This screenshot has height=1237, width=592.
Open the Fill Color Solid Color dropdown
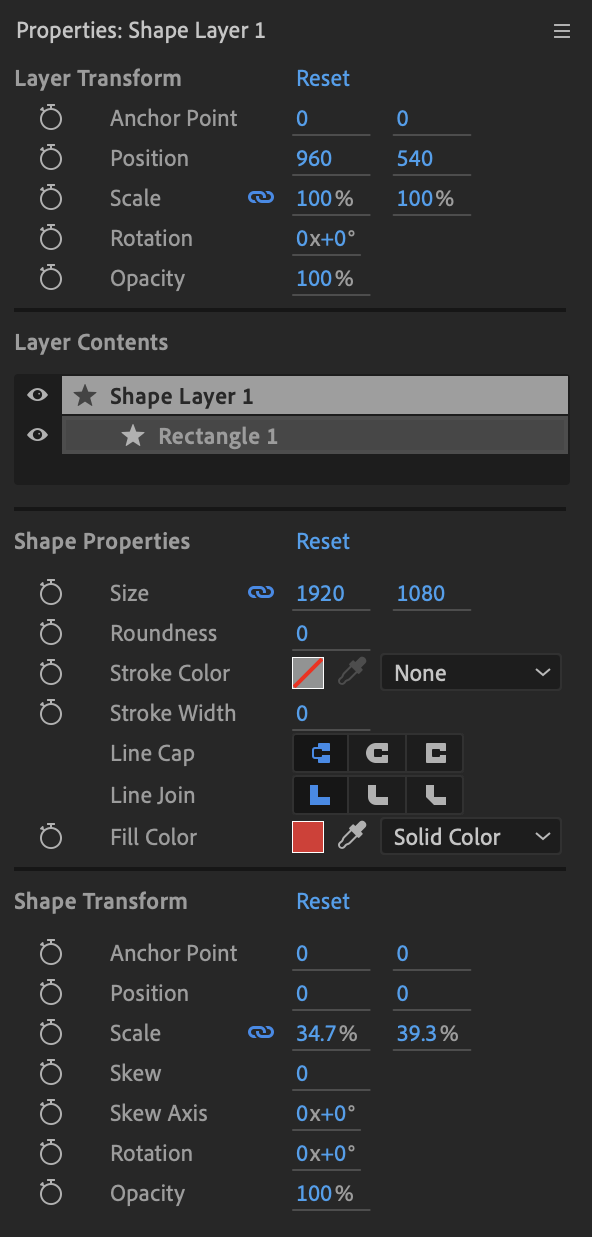[471, 837]
